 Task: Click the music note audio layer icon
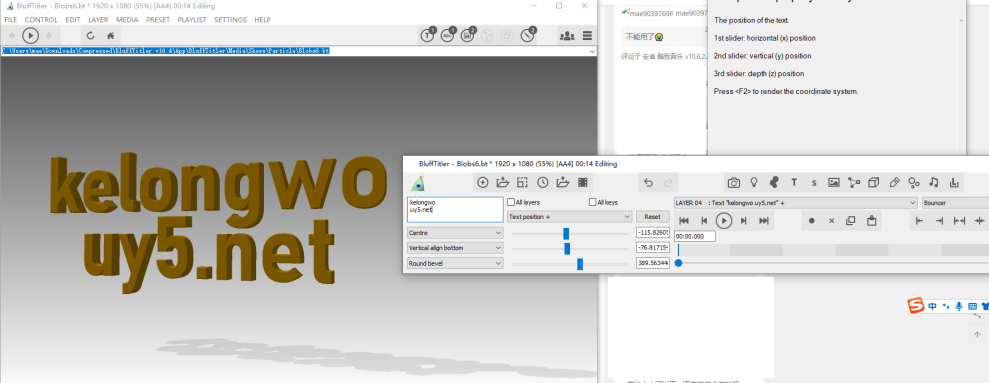click(934, 183)
